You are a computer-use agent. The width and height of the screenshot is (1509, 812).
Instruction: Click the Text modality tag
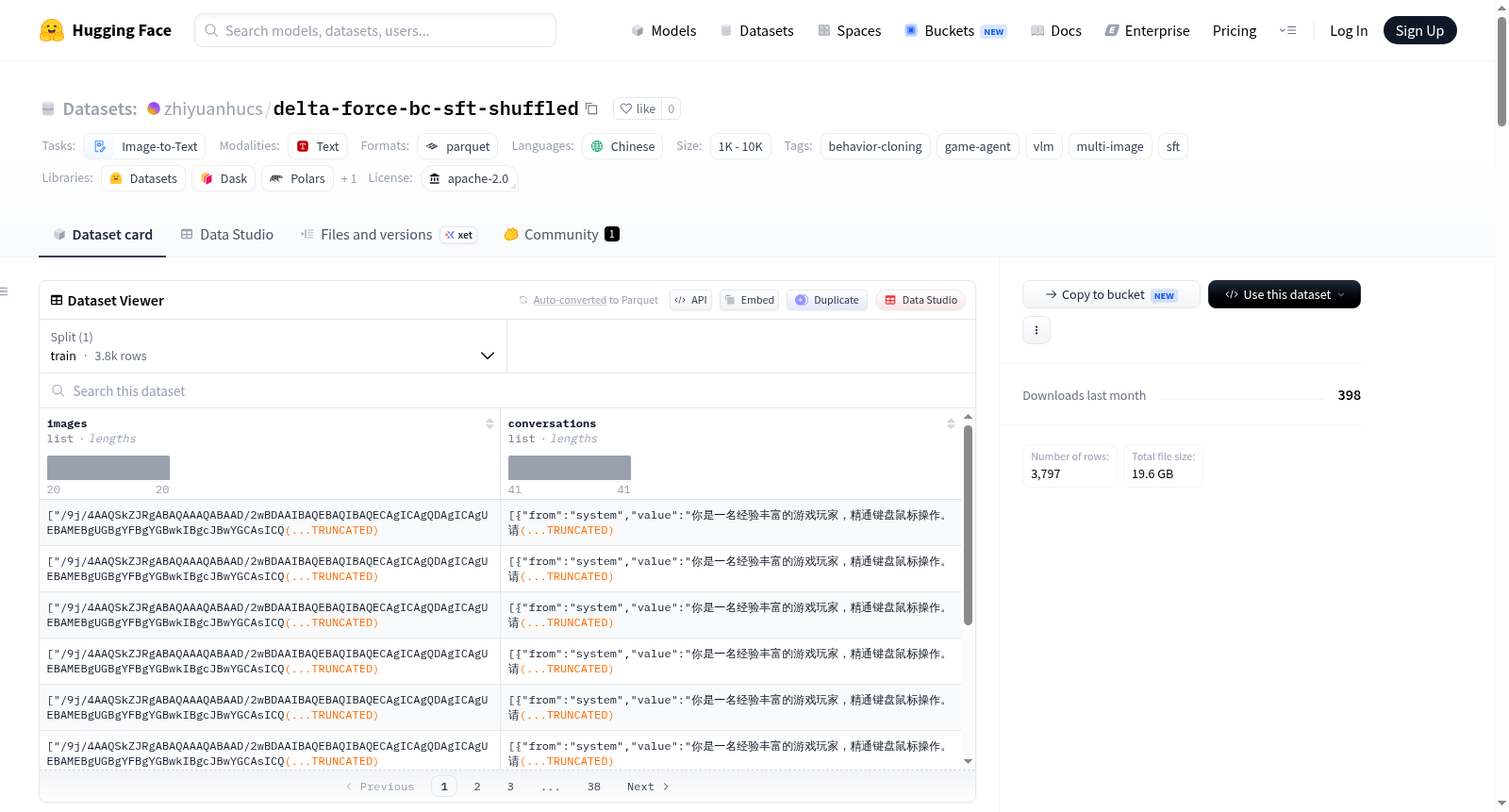(x=318, y=146)
